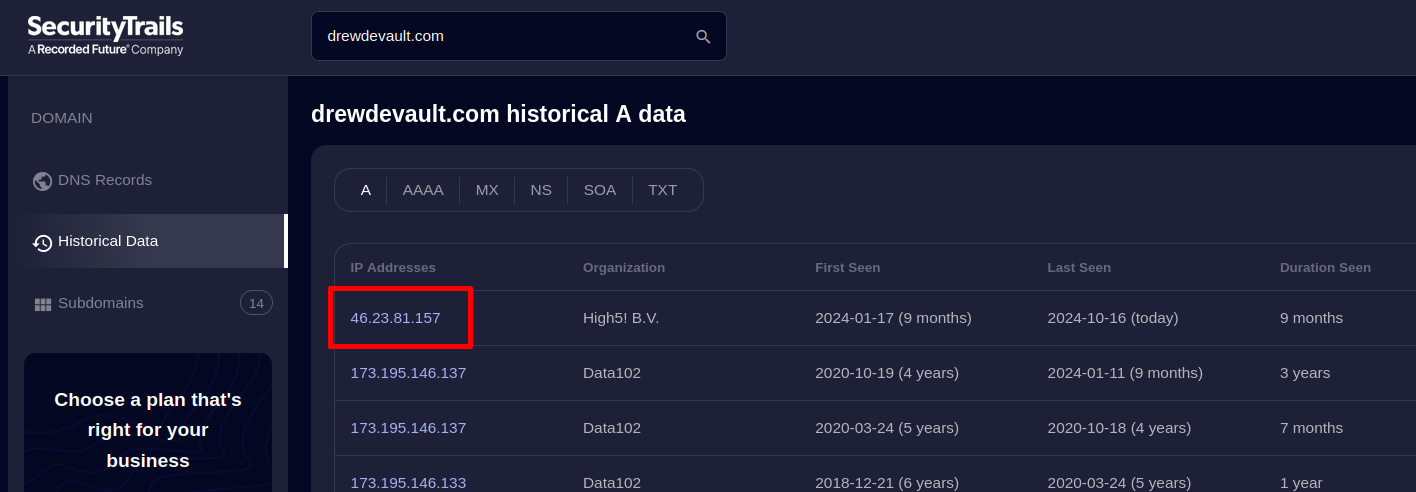The width and height of the screenshot is (1416, 492).
Task: Open 173.195.146.137 first seen 2020-03-24
Action: tap(408, 428)
